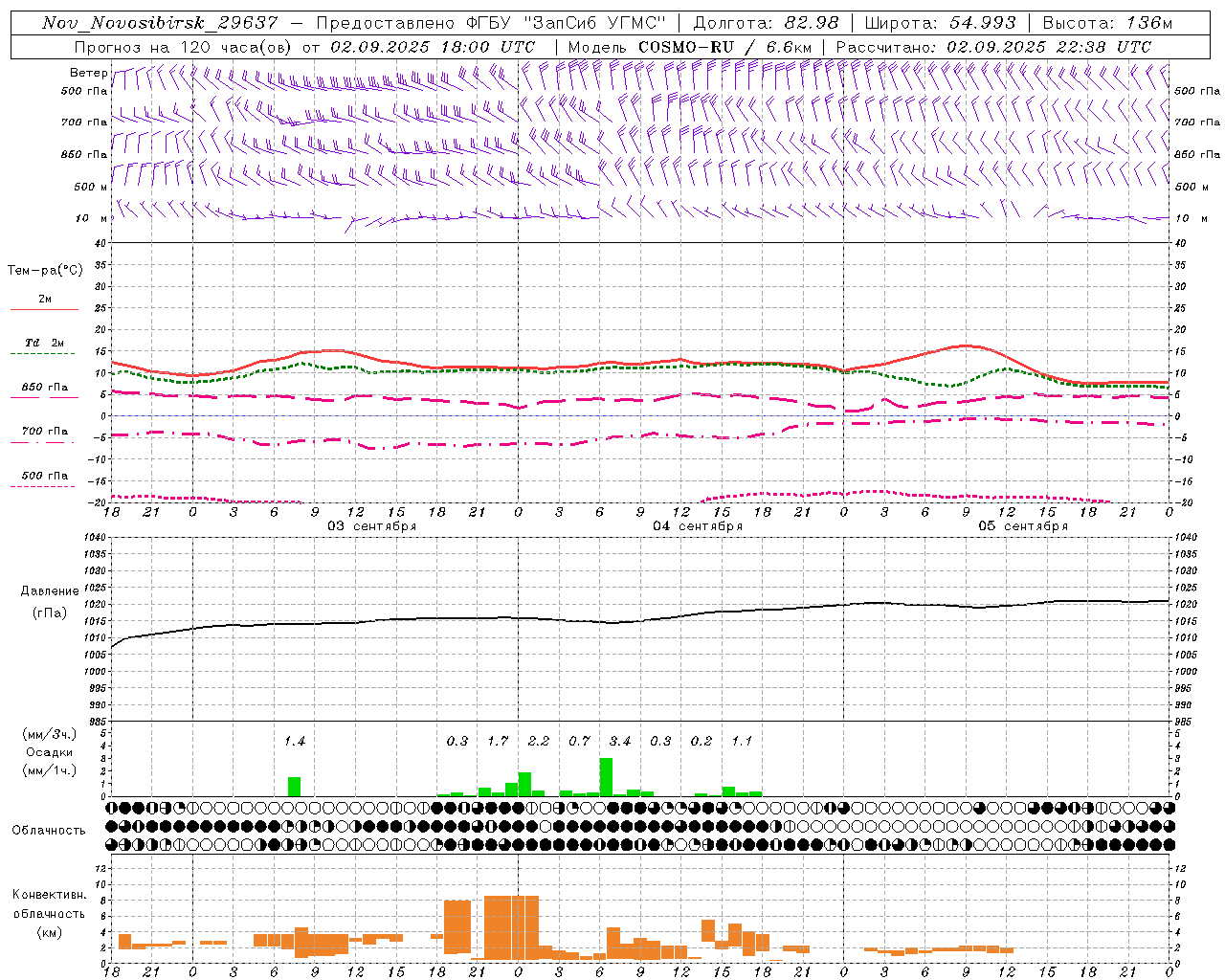Click the 700 гПа temperature legend entry
This screenshot has height=980, width=1225.
(x=44, y=431)
